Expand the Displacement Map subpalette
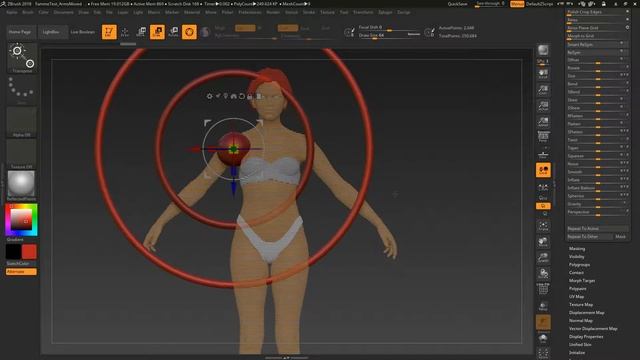640x360 pixels. tap(586, 313)
